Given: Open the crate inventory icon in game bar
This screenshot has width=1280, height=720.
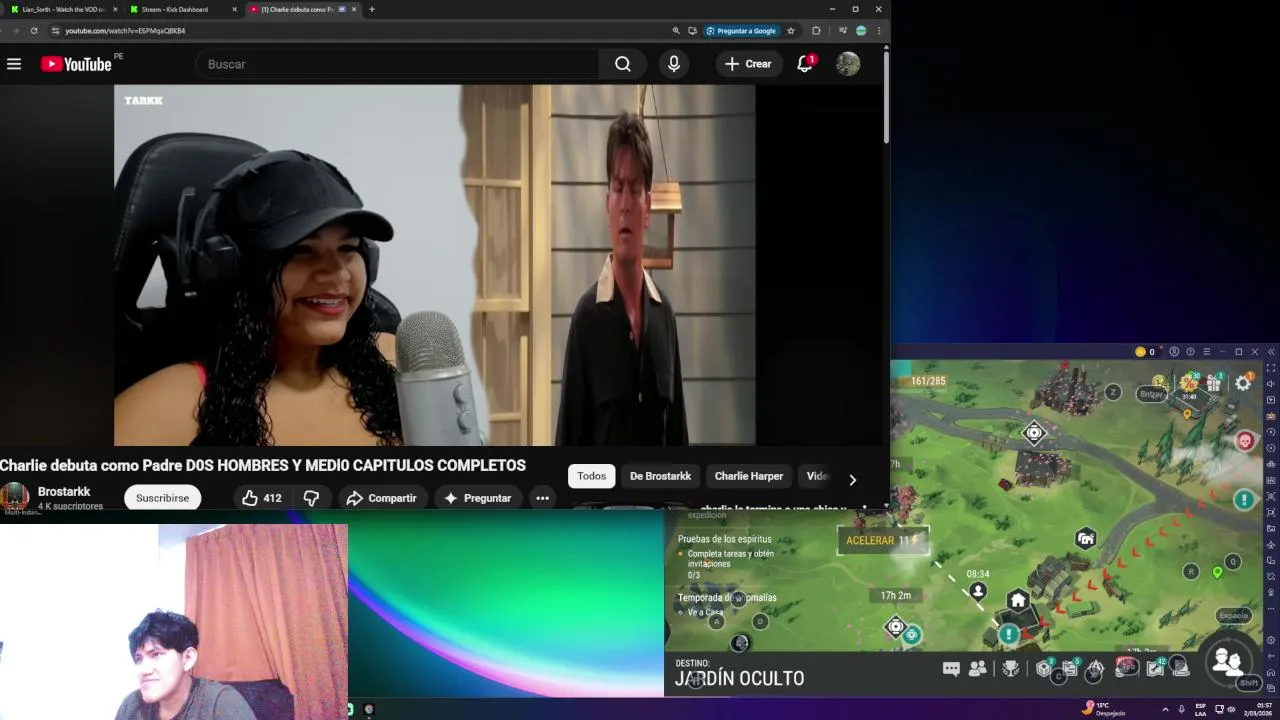Looking at the screenshot, I should 1044,668.
